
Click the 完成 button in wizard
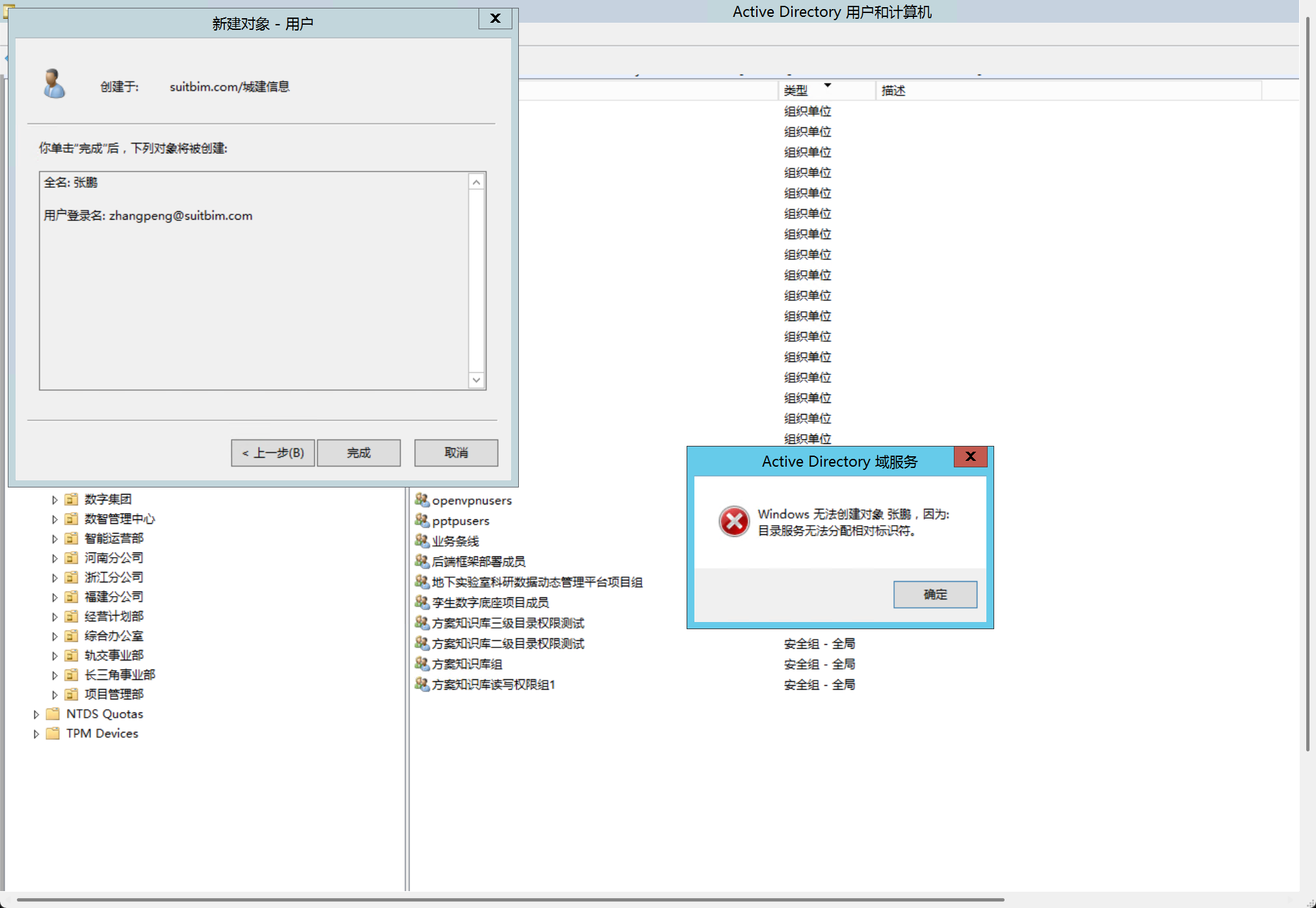(x=358, y=452)
